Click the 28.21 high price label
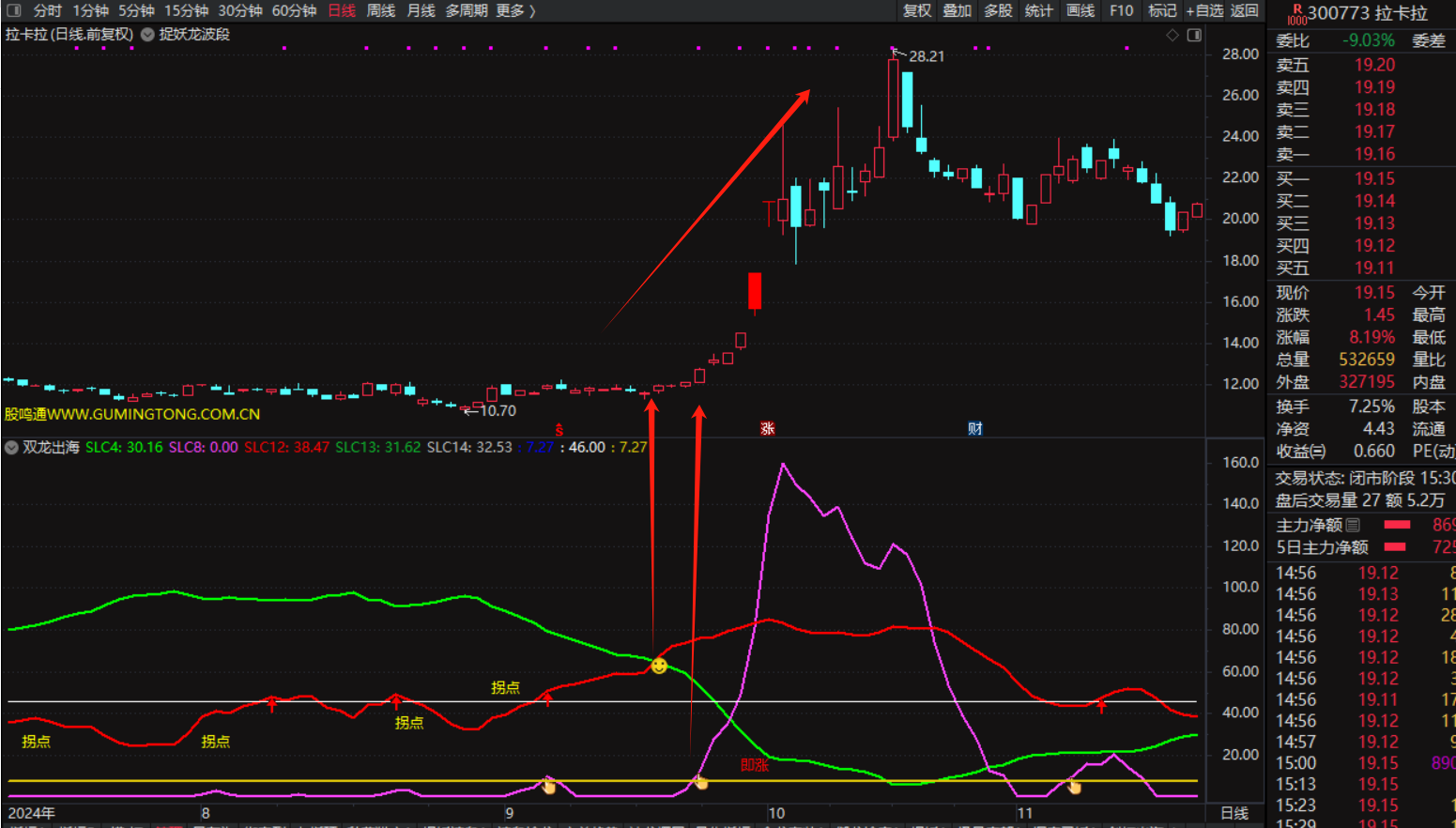Viewport: 1456px width, 828px height. tap(926, 56)
